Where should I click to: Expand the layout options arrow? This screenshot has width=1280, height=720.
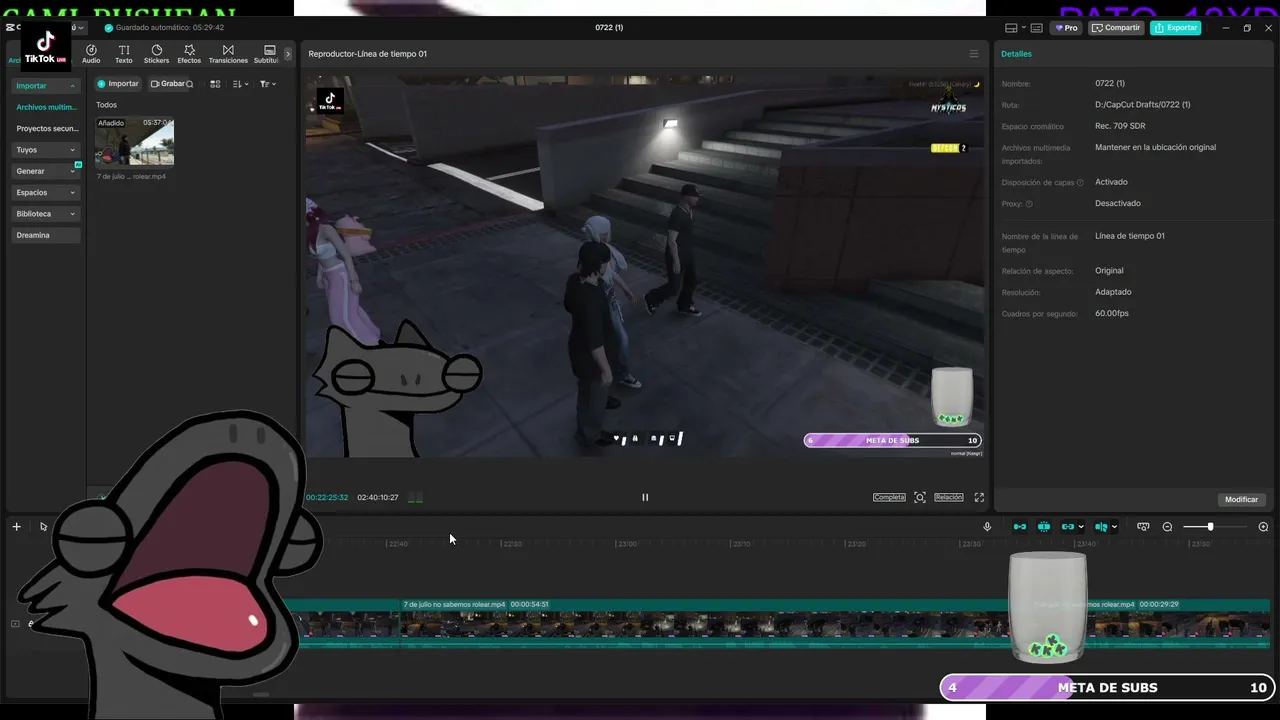pos(1022,28)
